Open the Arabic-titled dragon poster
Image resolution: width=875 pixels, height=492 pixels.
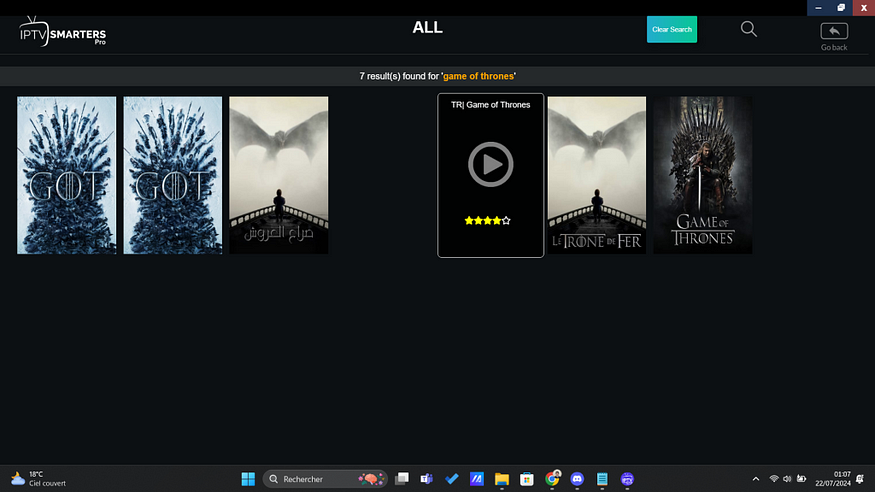pyautogui.click(x=278, y=175)
